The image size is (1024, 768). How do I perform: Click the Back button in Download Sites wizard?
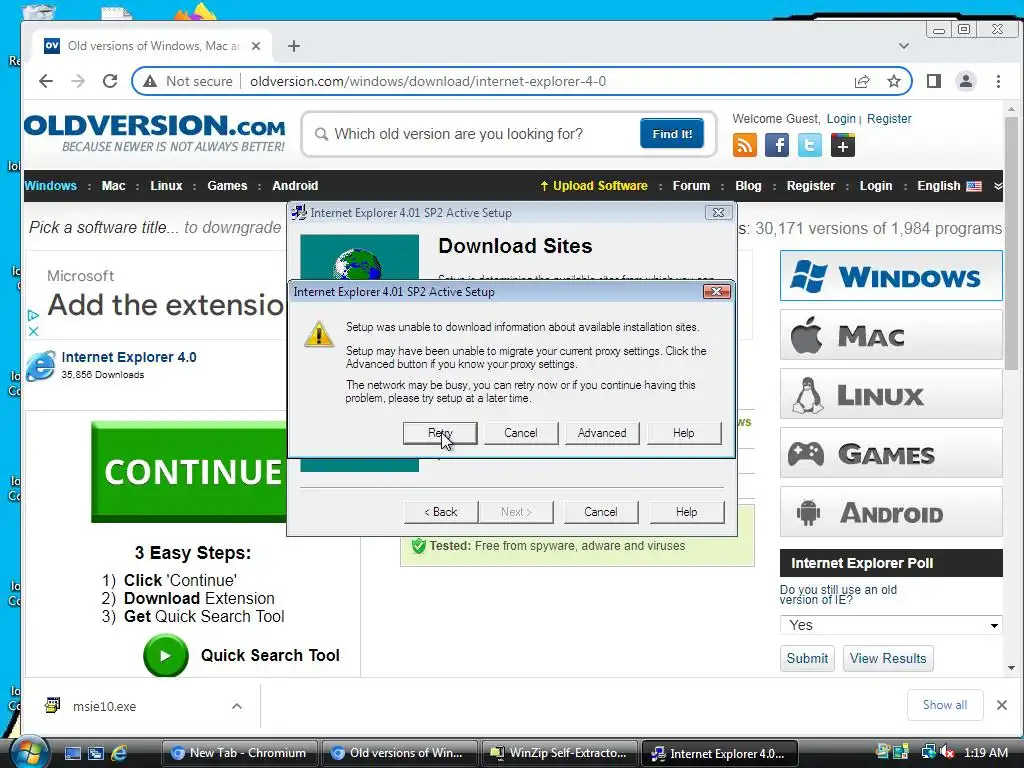[441, 512]
